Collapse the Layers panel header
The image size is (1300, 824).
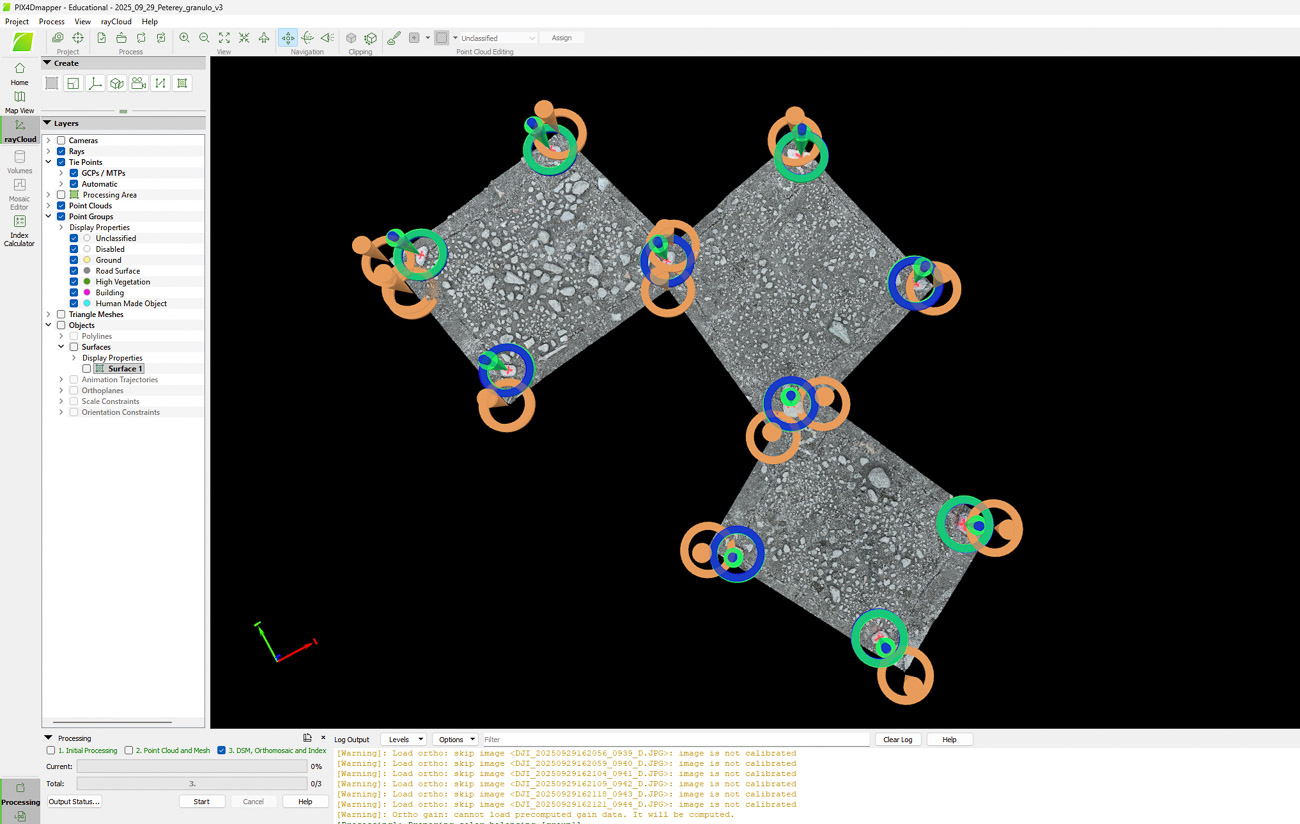(47, 123)
